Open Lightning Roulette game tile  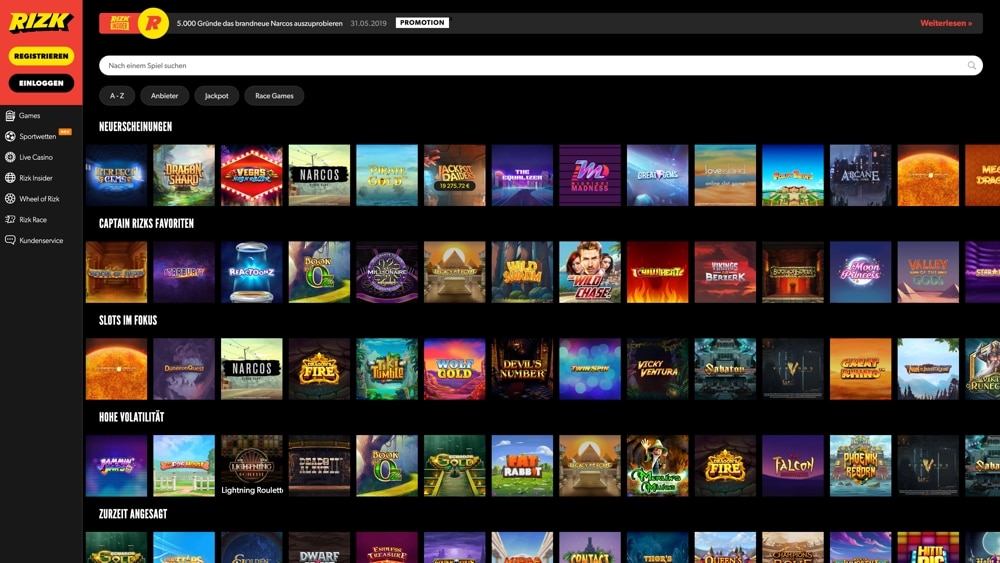[x=251, y=466]
